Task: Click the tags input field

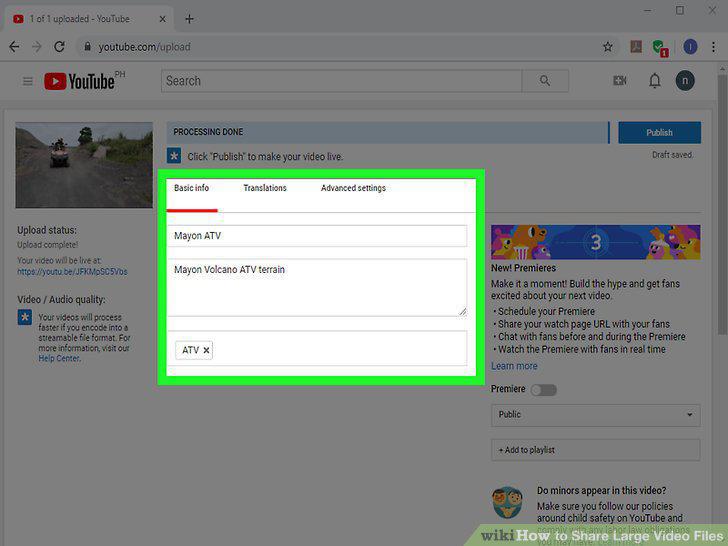Action: click(x=317, y=348)
